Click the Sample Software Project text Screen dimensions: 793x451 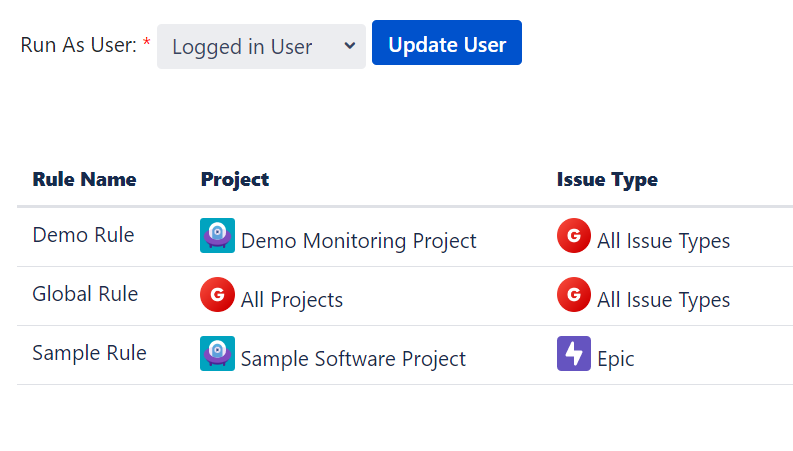coord(353,359)
